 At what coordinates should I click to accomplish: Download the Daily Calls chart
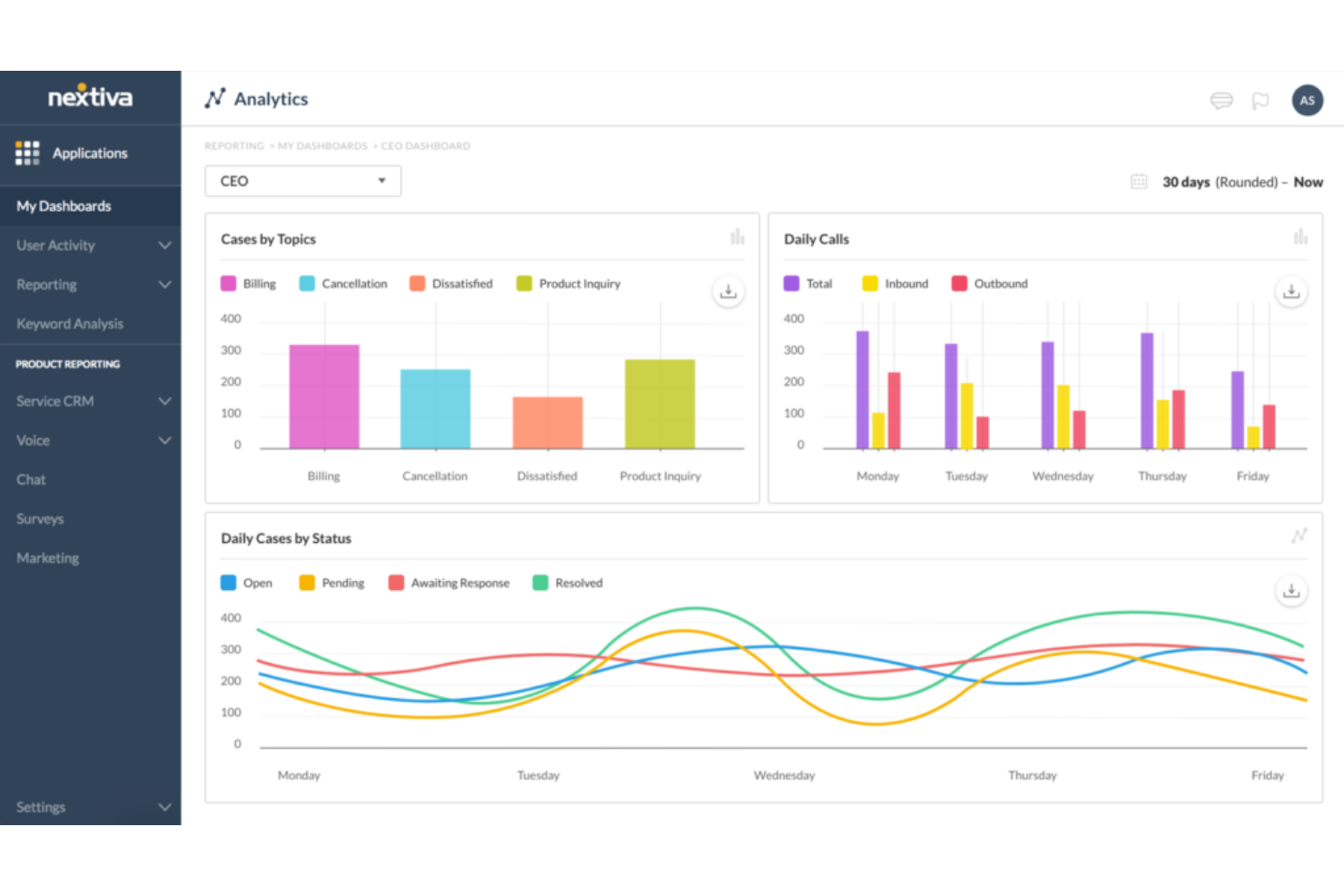1290,292
